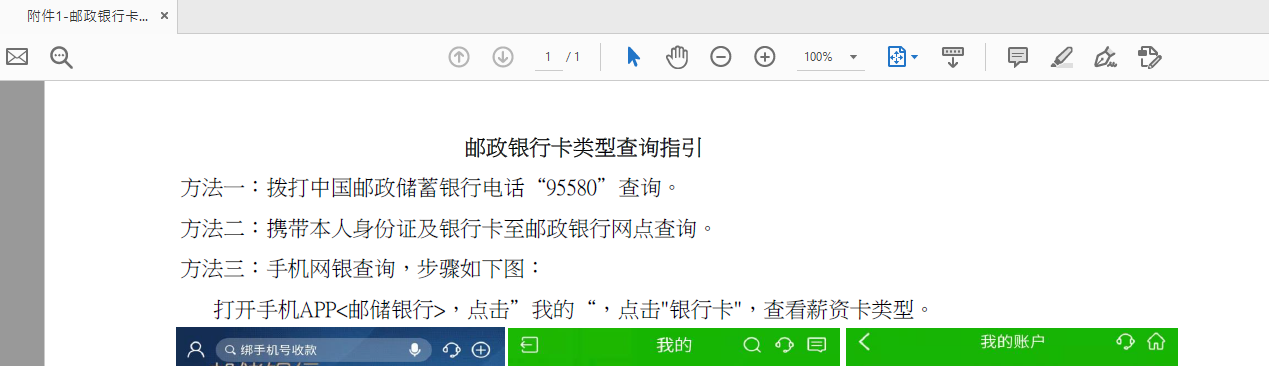Select the hand pan tool
The image size is (1269, 366).
pos(677,57)
